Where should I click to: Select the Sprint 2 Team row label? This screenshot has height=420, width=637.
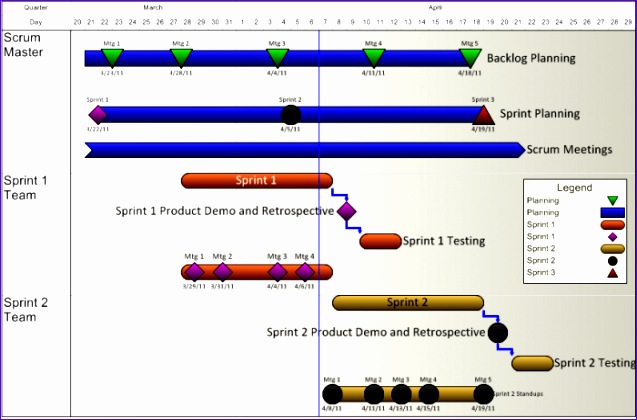click(26, 310)
